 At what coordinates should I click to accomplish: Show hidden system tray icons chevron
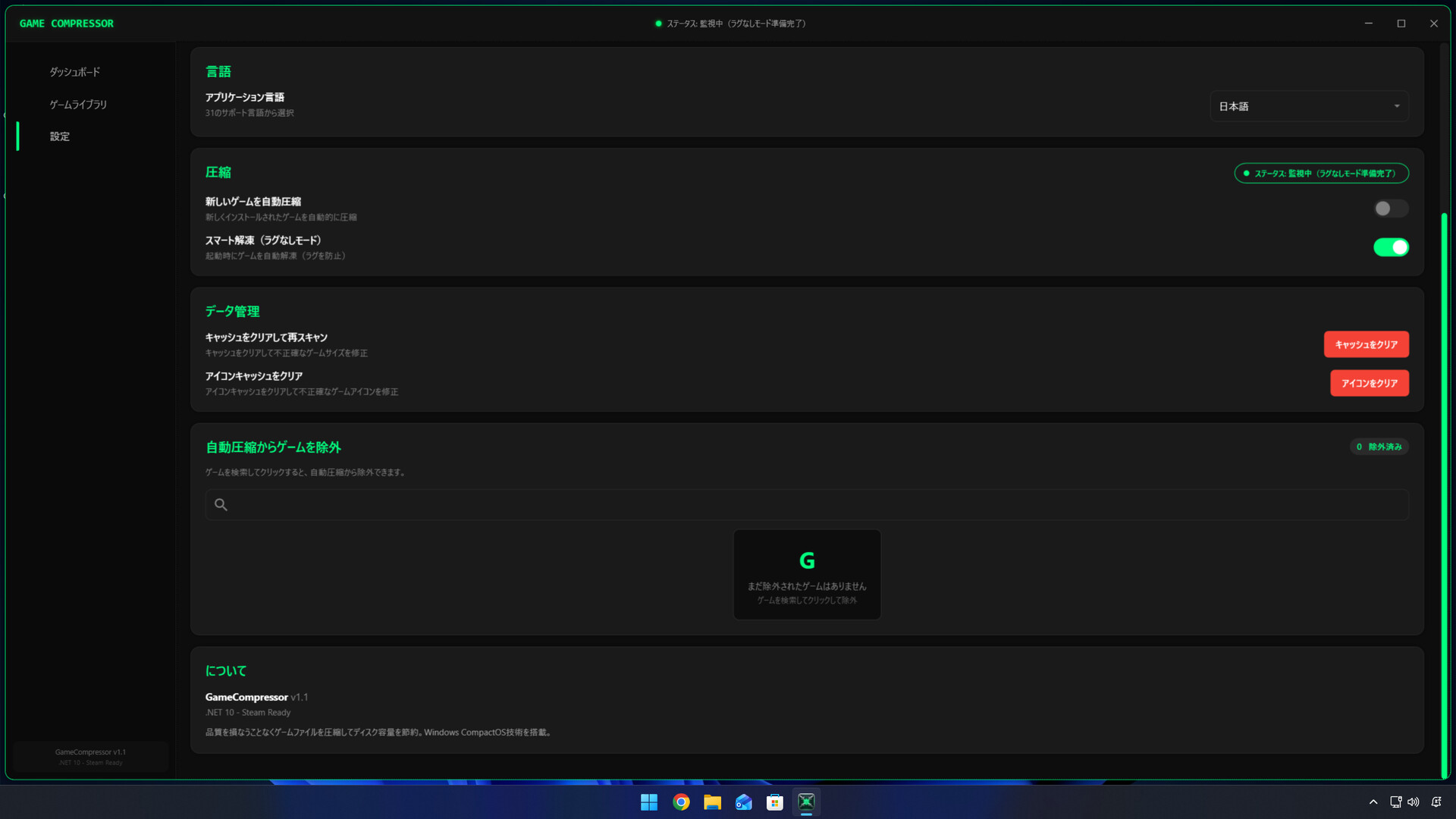1373,802
